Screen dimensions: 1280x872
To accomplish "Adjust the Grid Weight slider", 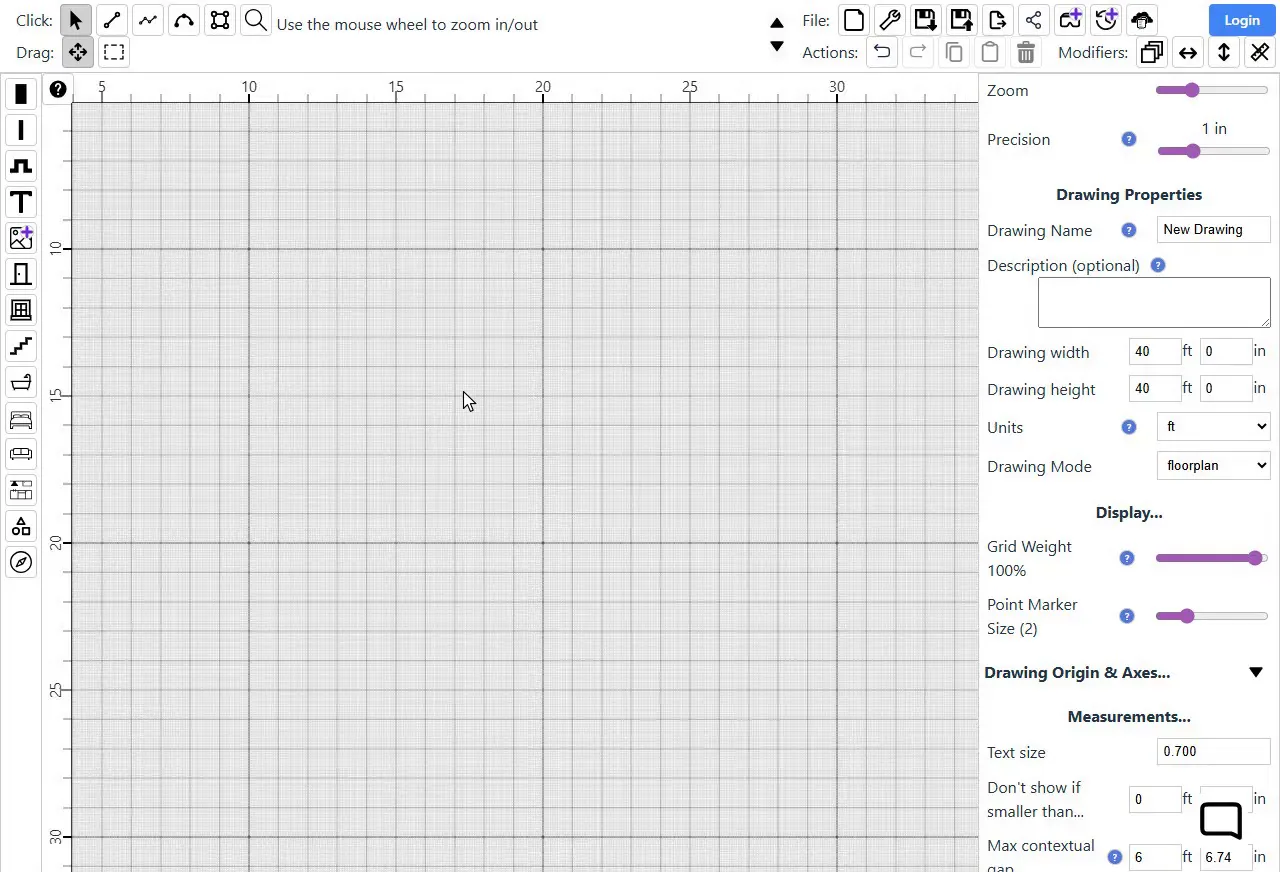I will click(1212, 558).
